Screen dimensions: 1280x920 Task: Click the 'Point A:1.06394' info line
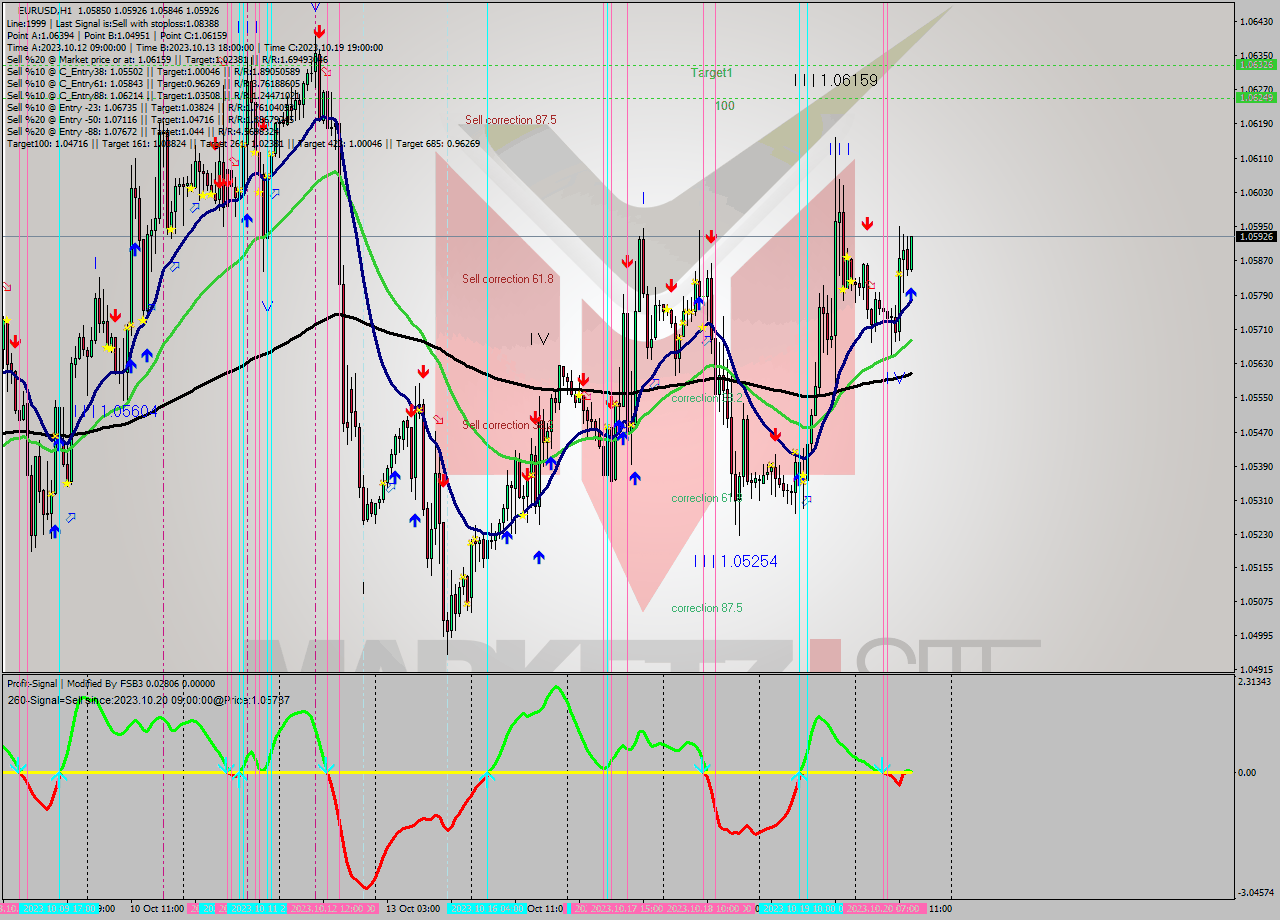click(117, 35)
